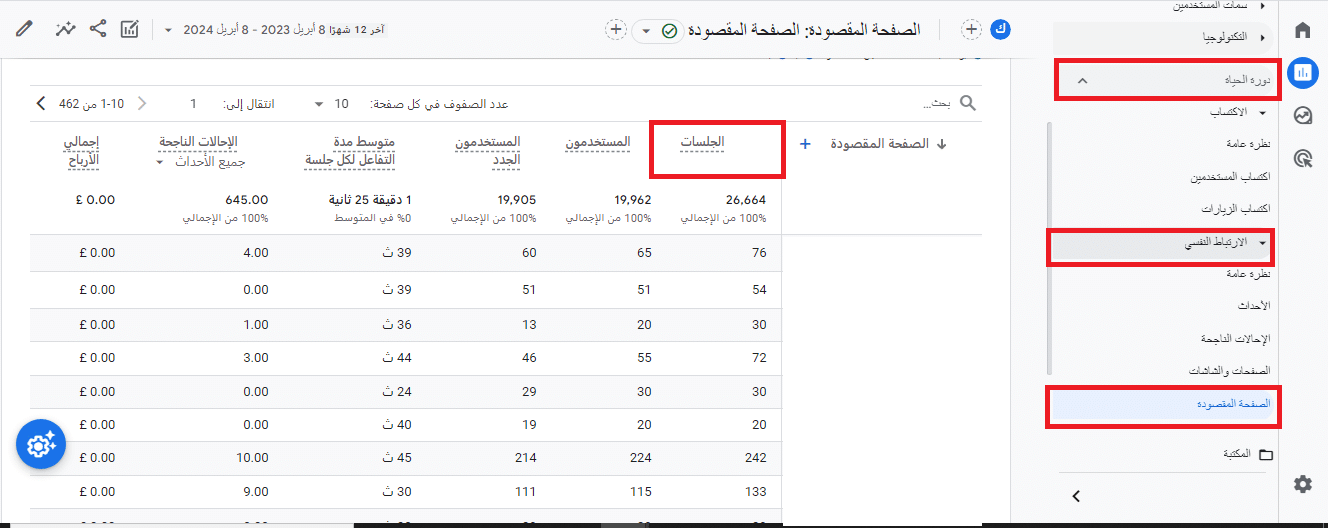The height and width of the screenshot is (528, 1328).
Task: Collapse the الاكتساب section arrow
Action: (x=1262, y=114)
